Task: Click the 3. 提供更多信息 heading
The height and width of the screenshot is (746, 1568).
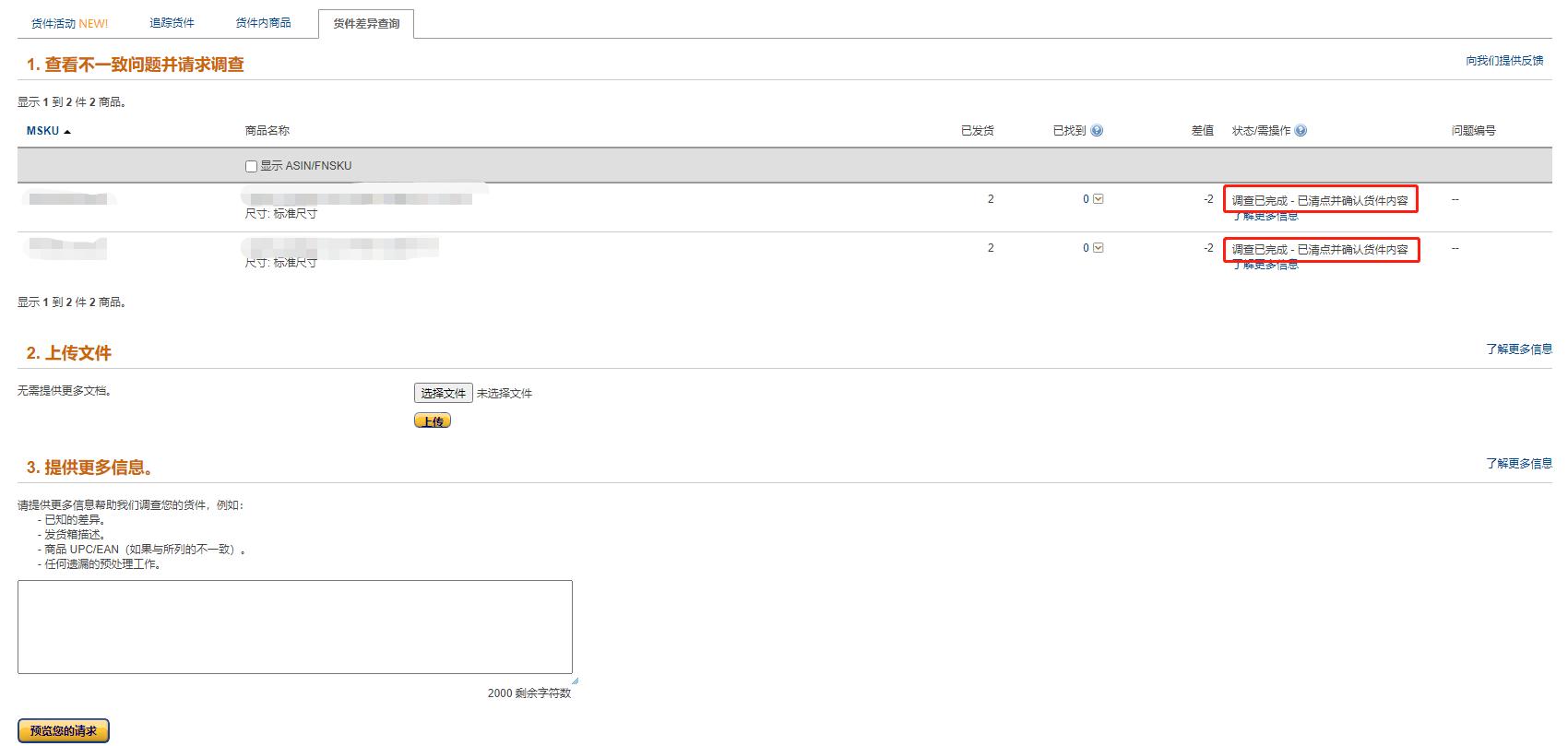Action: [x=89, y=468]
